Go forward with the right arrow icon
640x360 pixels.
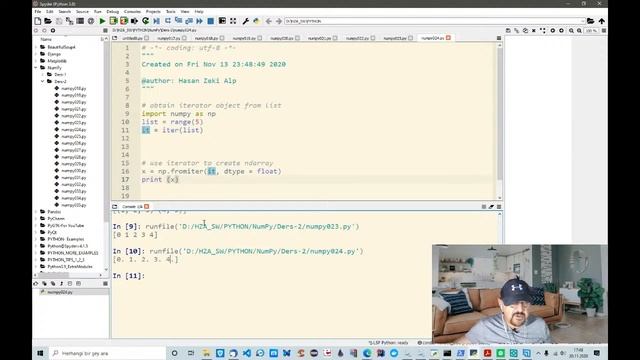point(279,21)
